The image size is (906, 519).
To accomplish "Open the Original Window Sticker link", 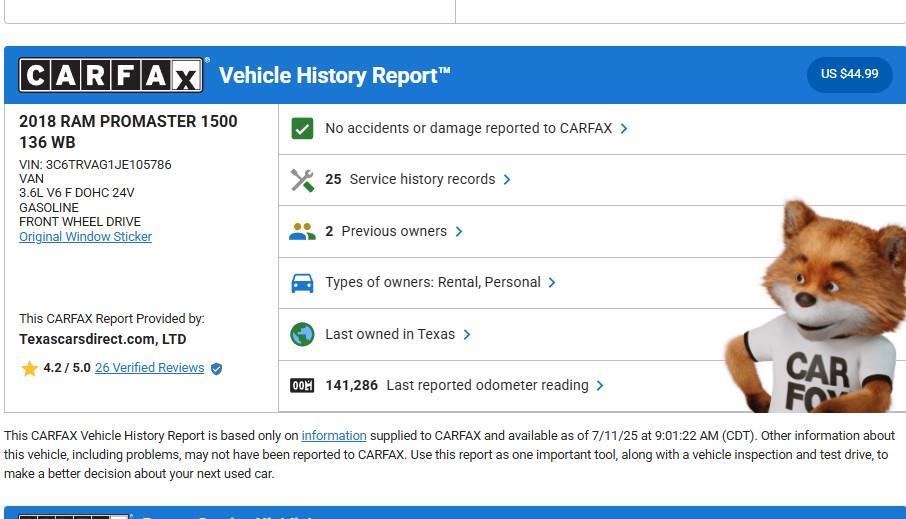I will click(x=85, y=237).
